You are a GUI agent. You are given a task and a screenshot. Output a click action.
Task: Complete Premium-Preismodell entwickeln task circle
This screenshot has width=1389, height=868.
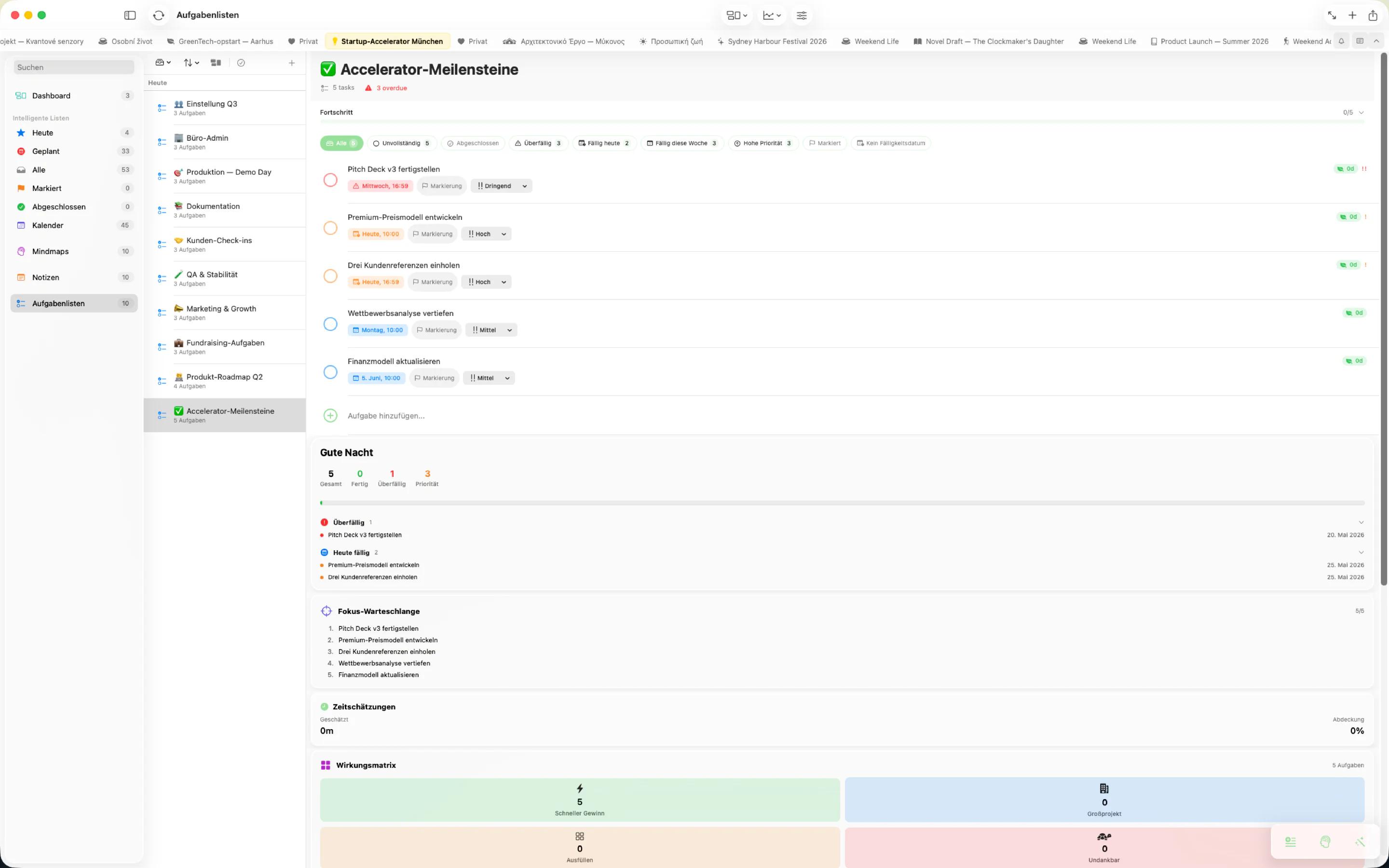(330, 229)
